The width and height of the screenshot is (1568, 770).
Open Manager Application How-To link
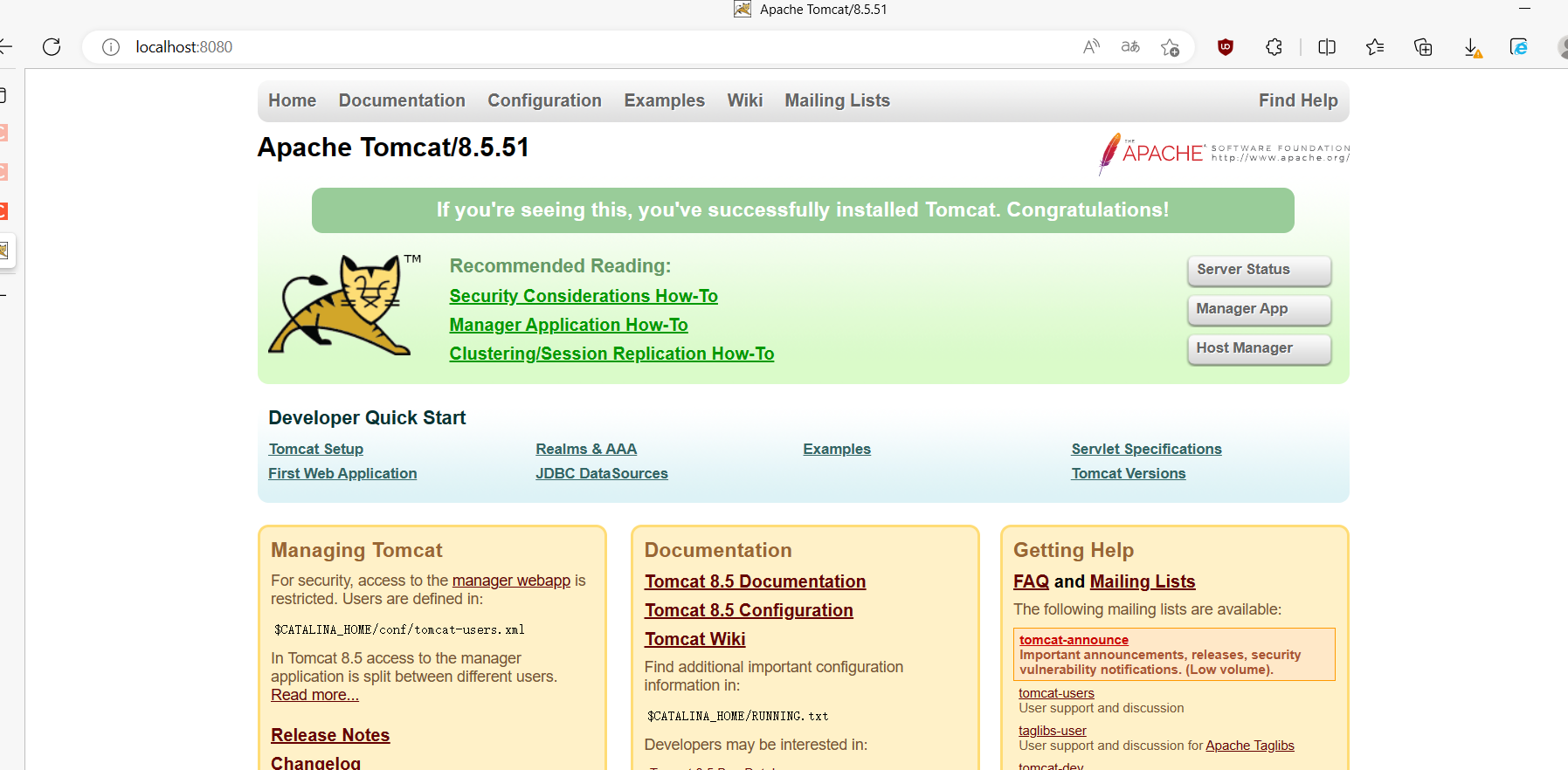(x=569, y=325)
